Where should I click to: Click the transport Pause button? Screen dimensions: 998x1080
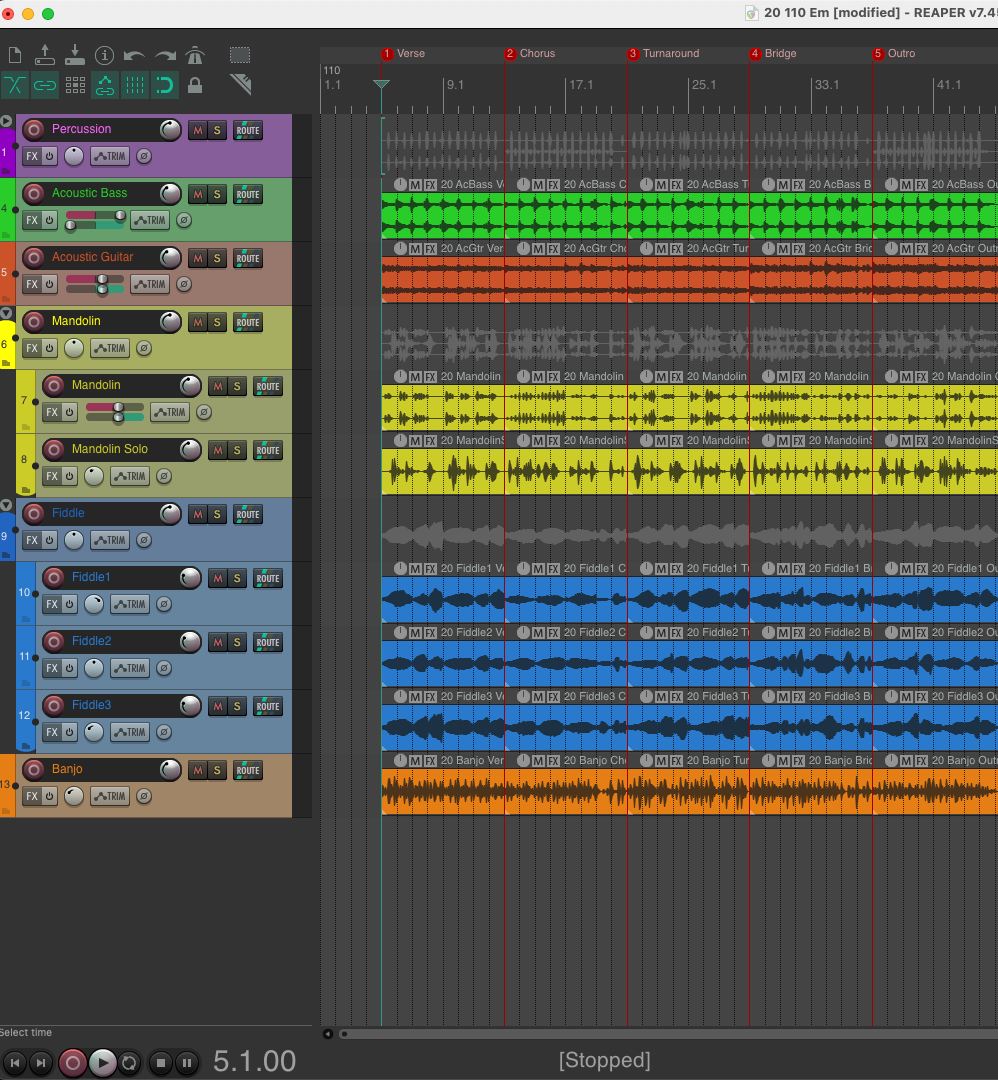[x=187, y=1063]
